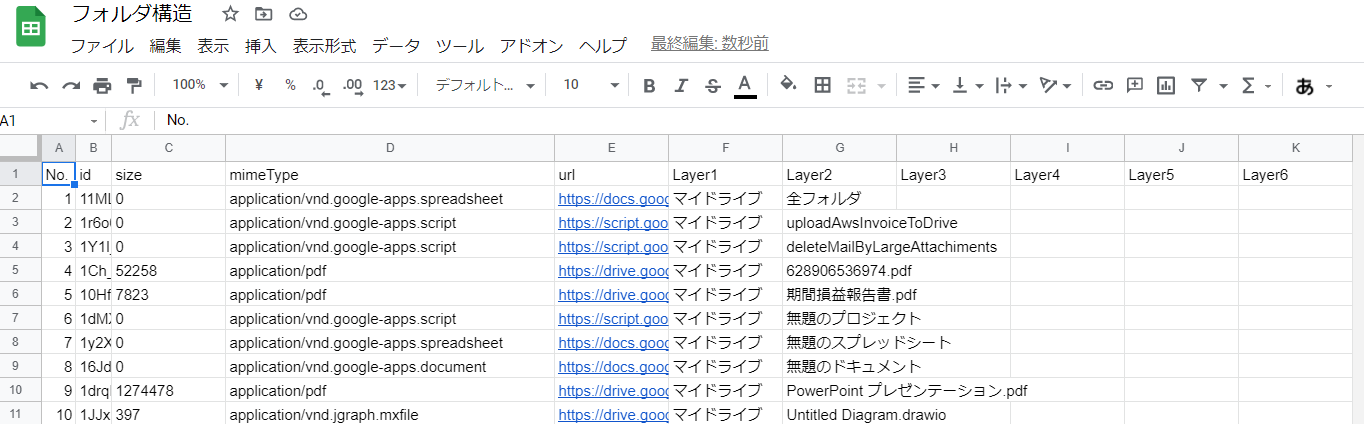This screenshot has width=1364, height=424.
Task: Click the Google Sheets home icon
Action: (x=31, y=27)
